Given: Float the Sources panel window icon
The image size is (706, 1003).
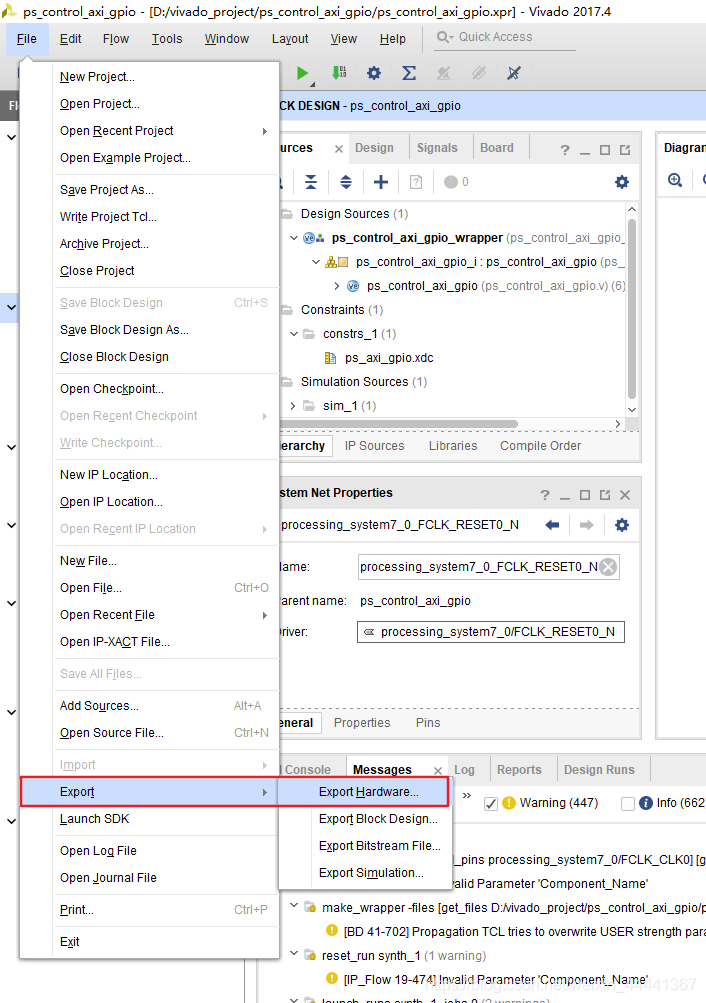Looking at the screenshot, I should (x=625, y=150).
